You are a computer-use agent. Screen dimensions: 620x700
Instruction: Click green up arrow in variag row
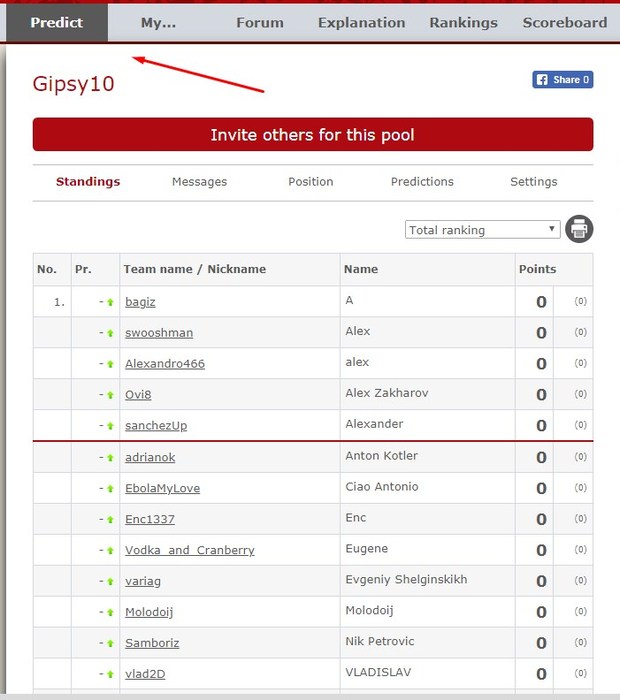point(110,581)
